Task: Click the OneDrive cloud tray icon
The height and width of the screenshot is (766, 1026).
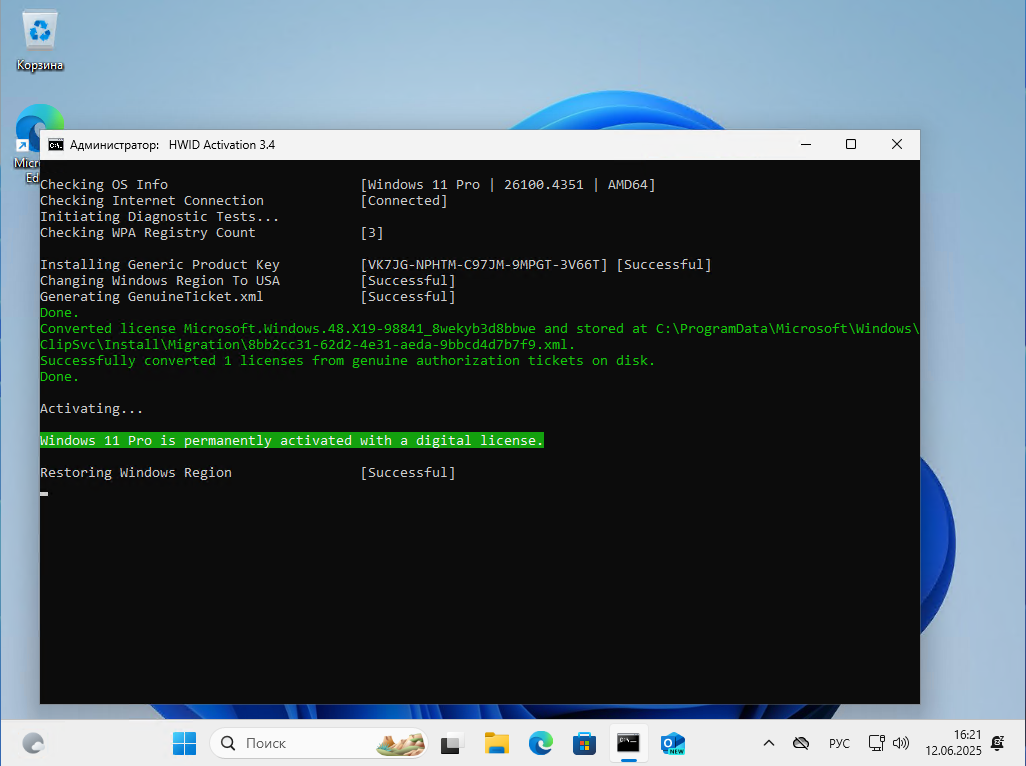Action: [x=801, y=743]
